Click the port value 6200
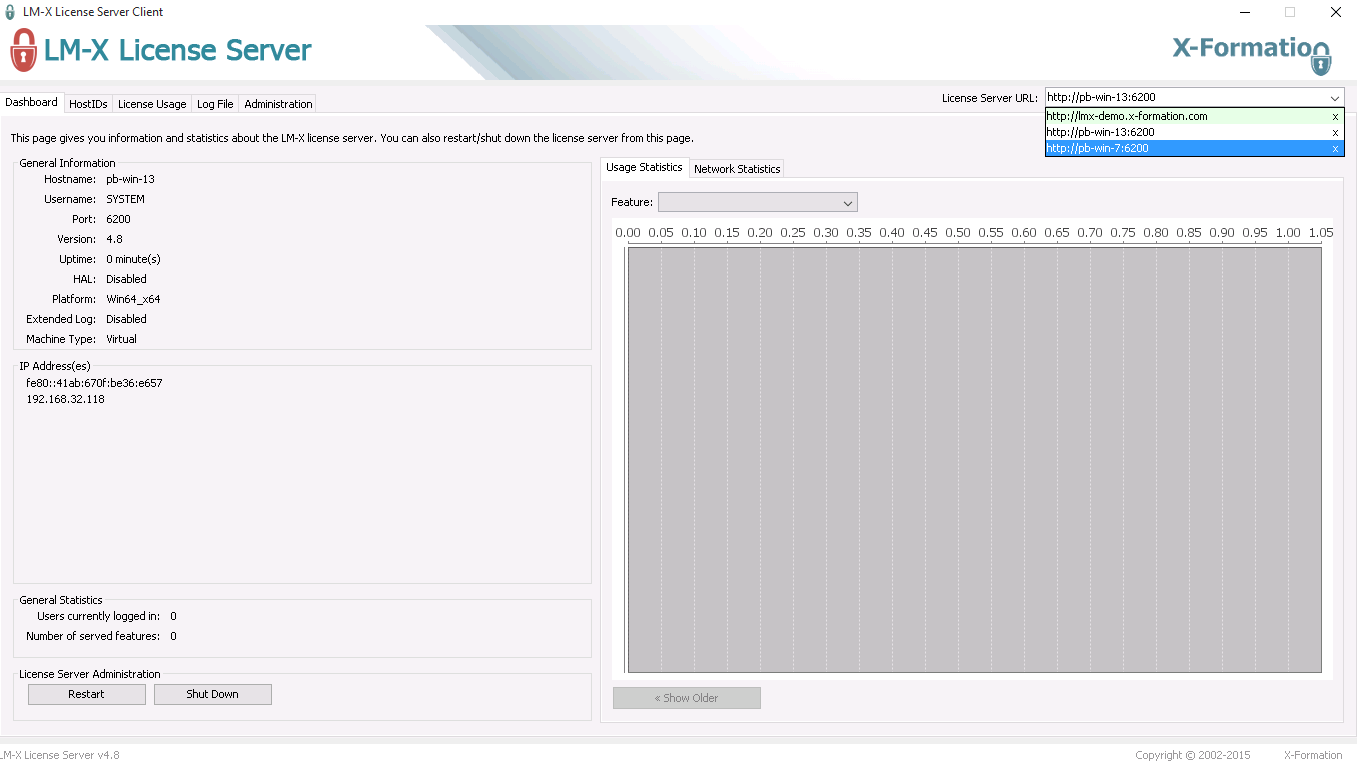Viewport: 1357px width, 764px height. [118, 219]
